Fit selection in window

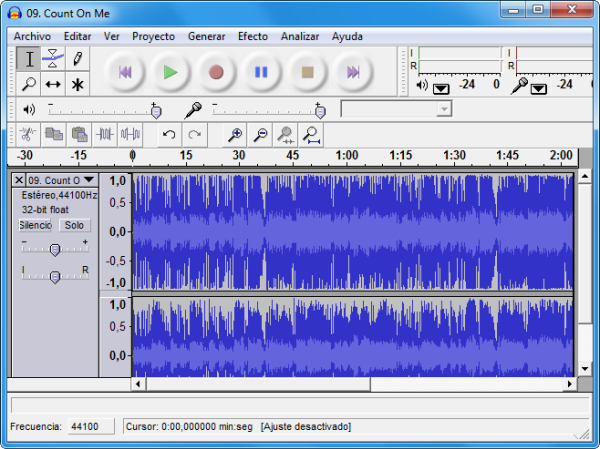pos(285,134)
